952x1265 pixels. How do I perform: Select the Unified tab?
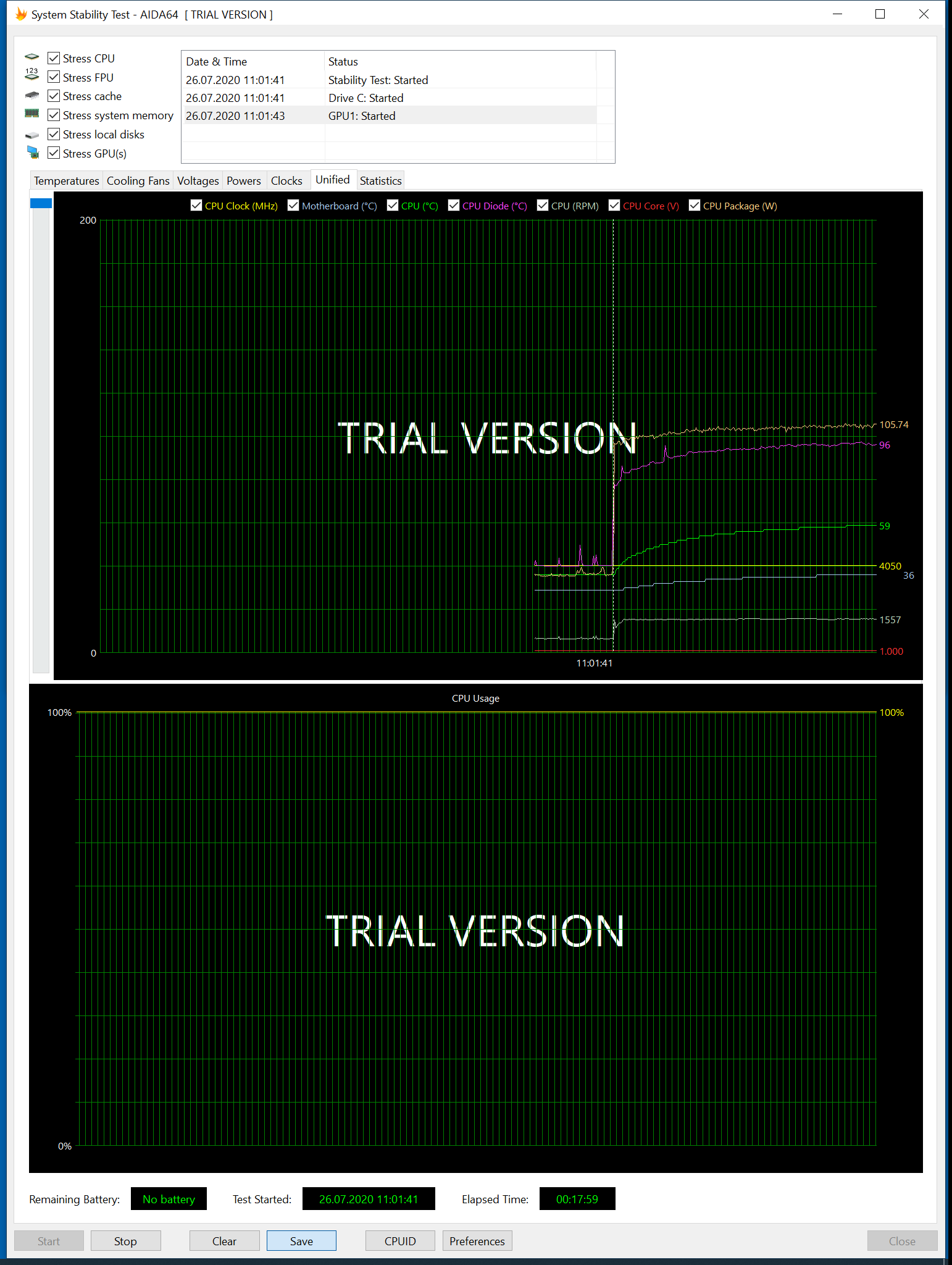click(333, 179)
